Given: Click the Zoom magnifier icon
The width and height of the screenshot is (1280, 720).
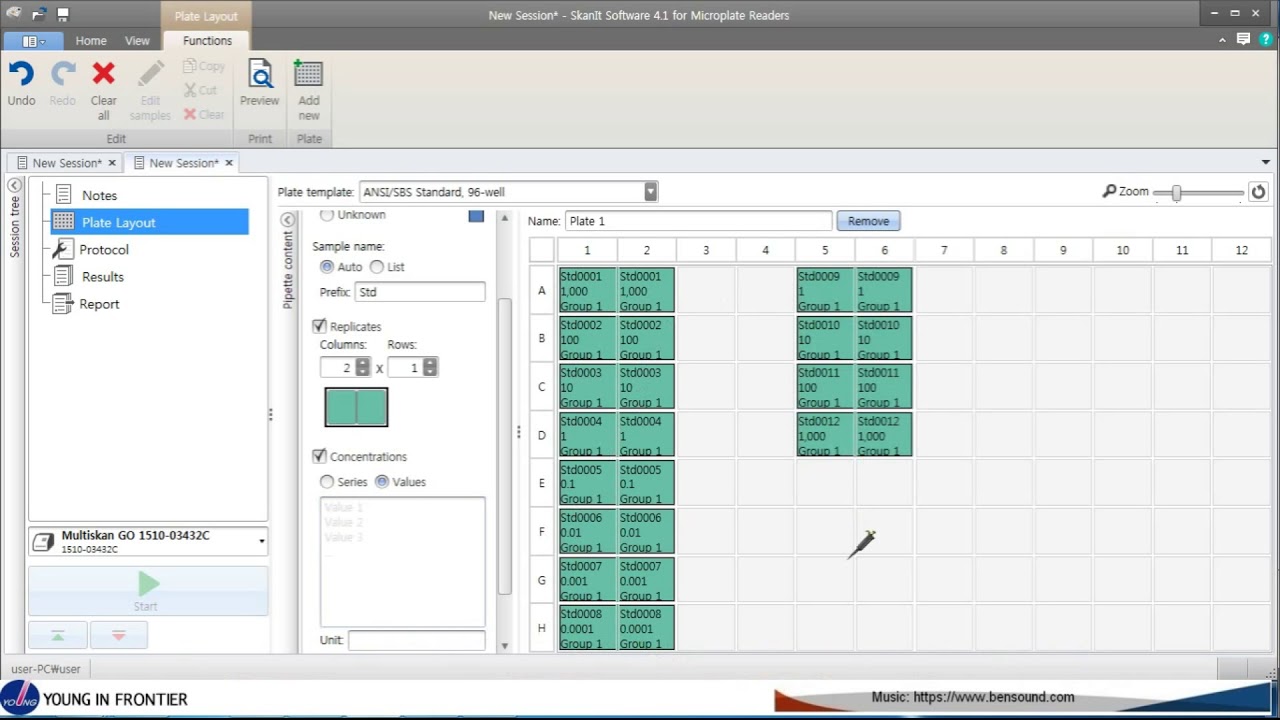Looking at the screenshot, I should [1109, 191].
